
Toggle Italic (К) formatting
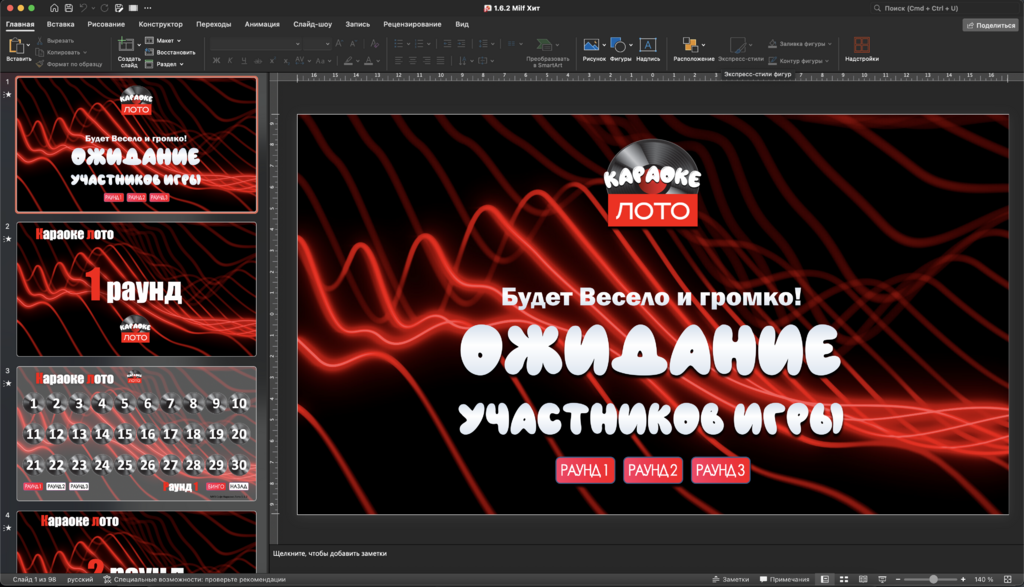tap(230, 61)
